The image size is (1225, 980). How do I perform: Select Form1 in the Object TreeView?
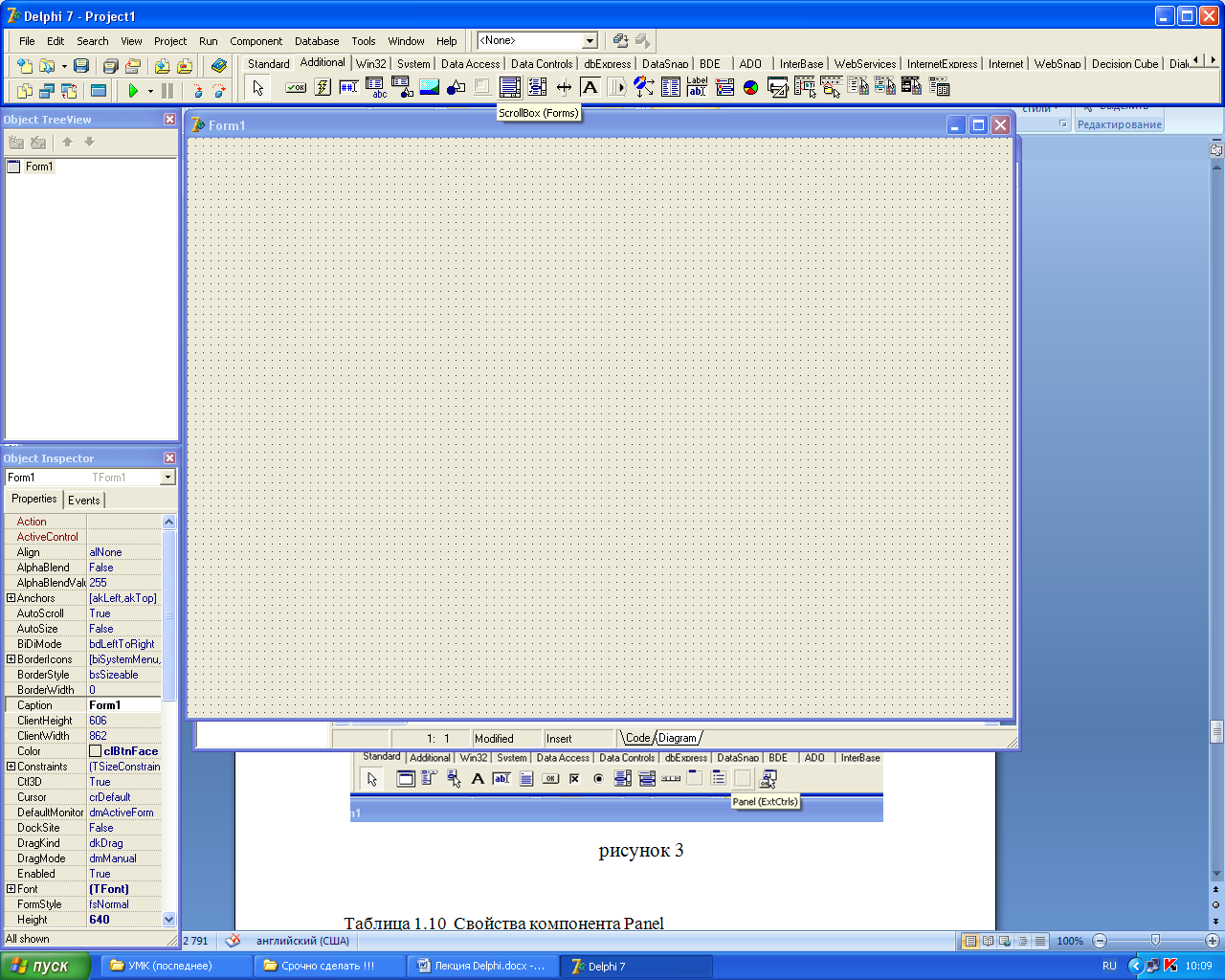click(39, 167)
